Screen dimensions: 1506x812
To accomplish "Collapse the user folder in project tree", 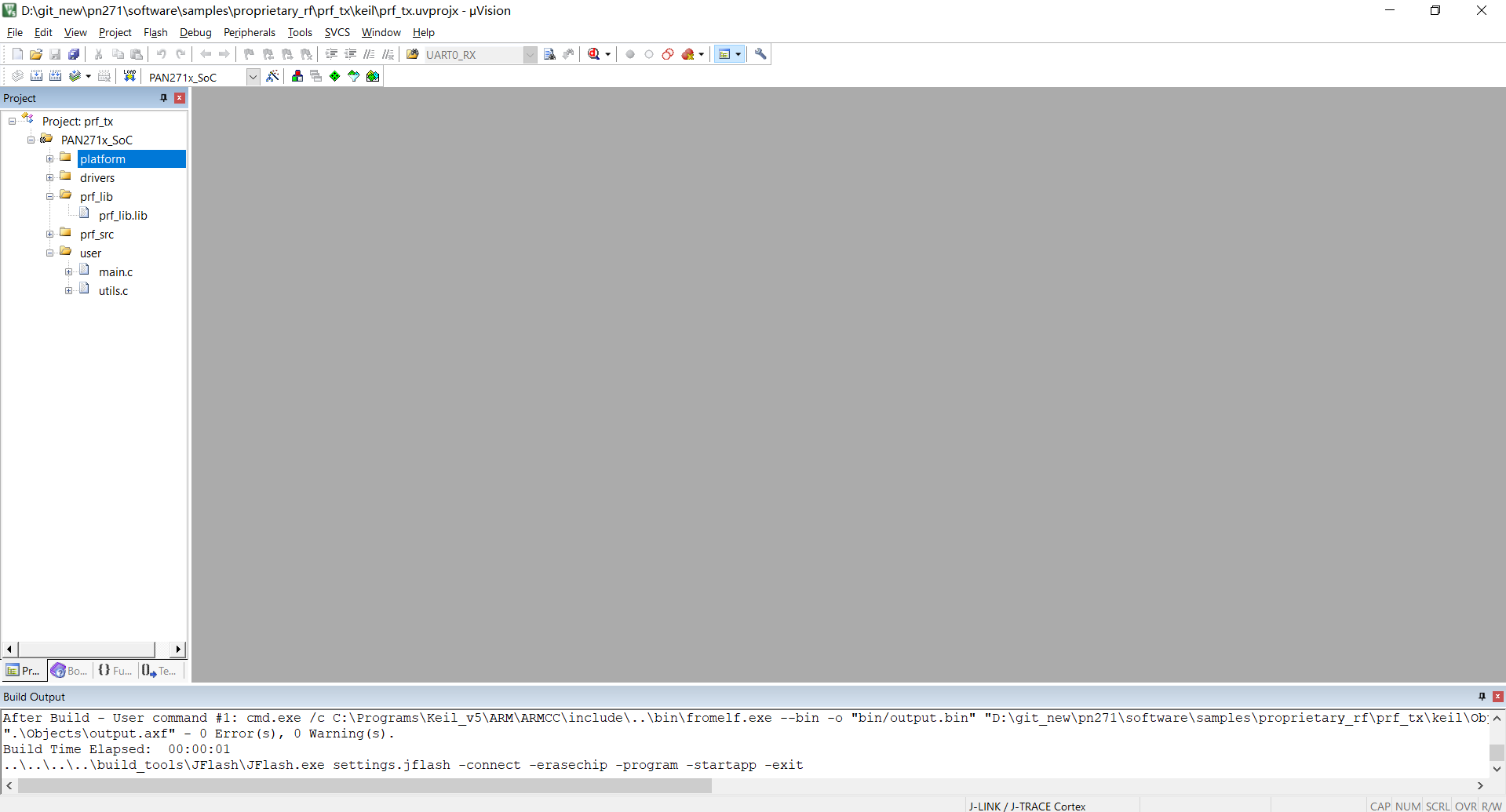I will [49, 253].
